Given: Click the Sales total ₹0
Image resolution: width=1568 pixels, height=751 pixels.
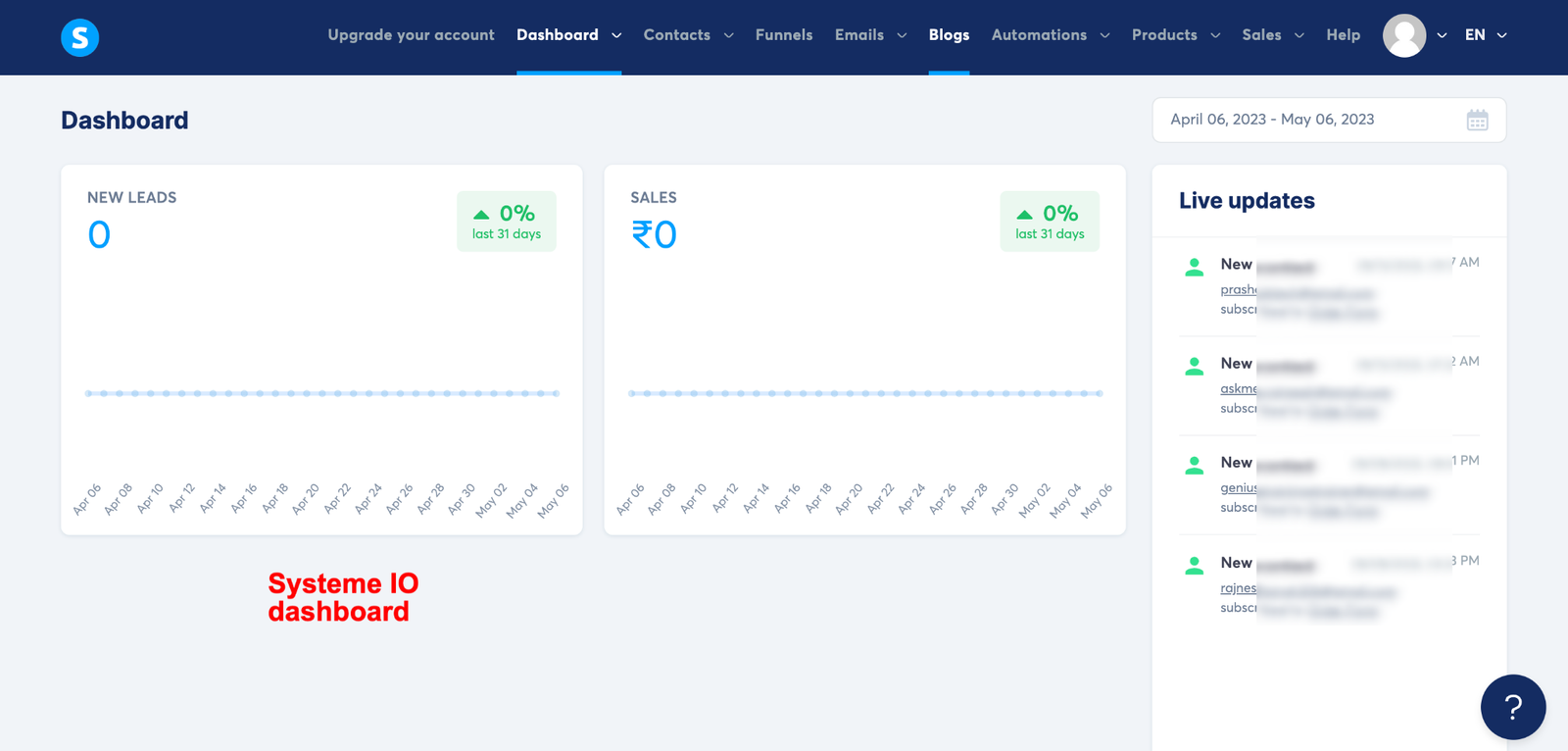Looking at the screenshot, I should (x=654, y=235).
